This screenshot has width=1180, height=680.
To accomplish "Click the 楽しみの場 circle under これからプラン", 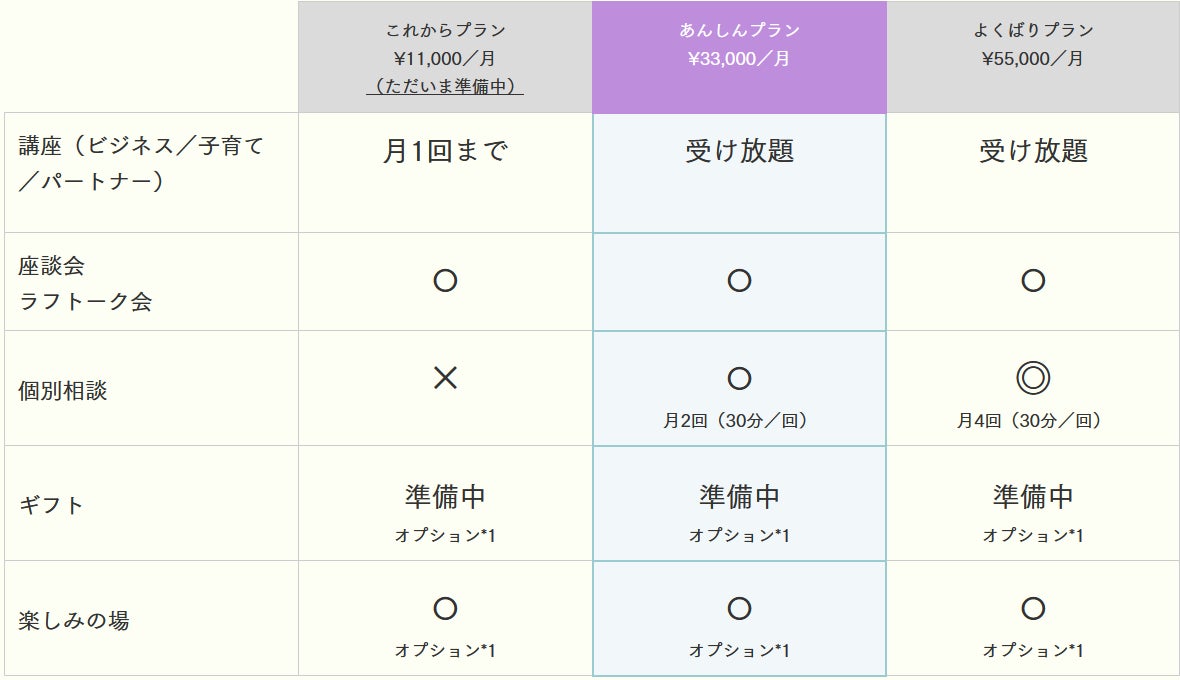I will point(445,608).
